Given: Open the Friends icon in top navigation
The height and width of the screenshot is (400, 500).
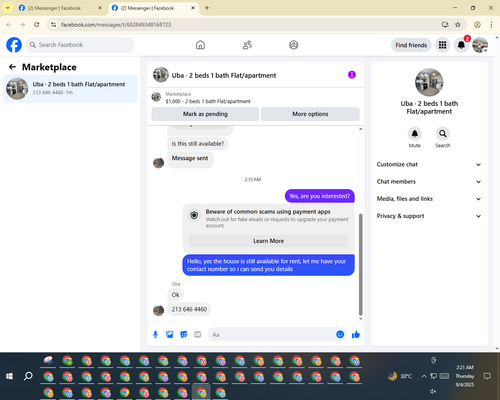Looking at the screenshot, I should 247,45.
